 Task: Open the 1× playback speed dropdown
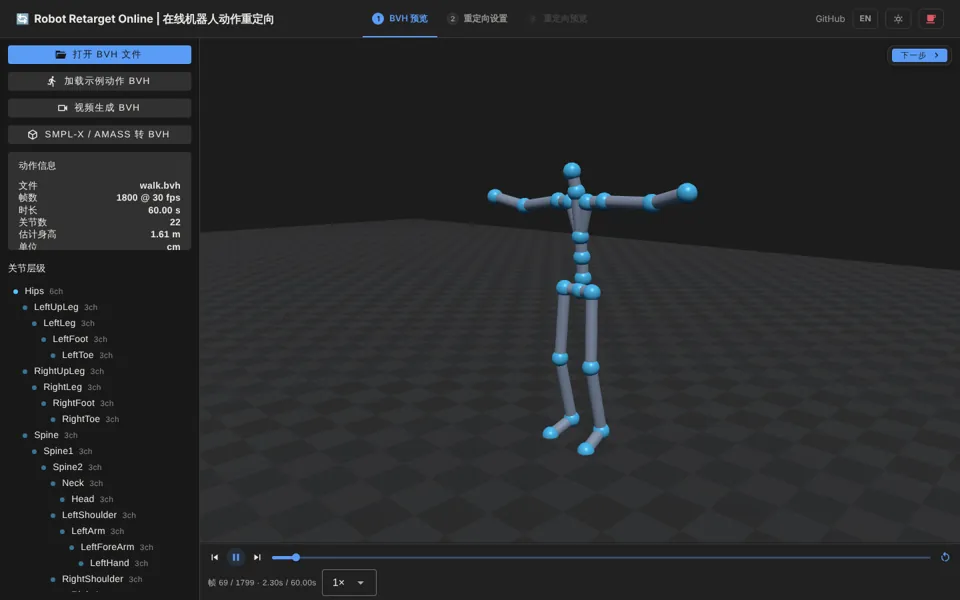(x=349, y=583)
